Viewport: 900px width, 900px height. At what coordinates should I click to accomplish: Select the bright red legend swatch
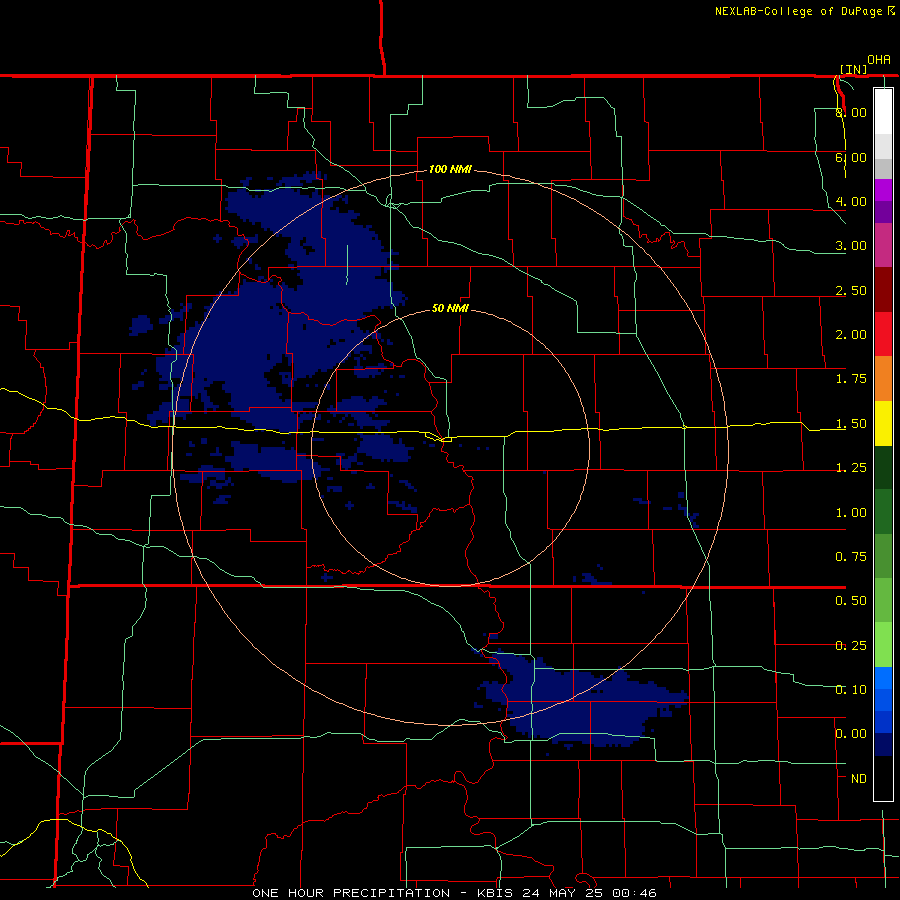(883, 334)
